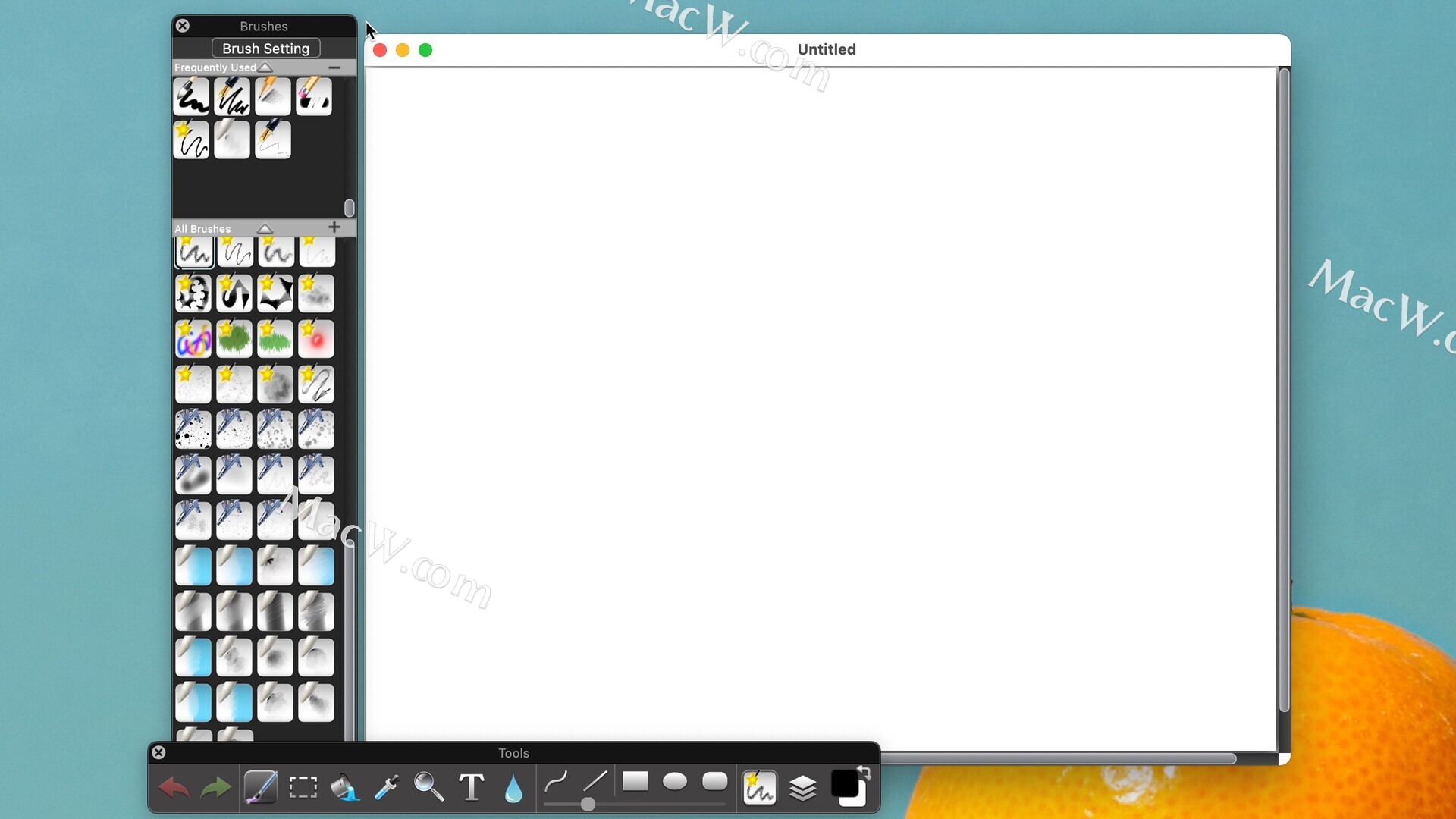Click the minus button in Frequently Used
This screenshot has height=819, width=1456.
click(x=334, y=67)
